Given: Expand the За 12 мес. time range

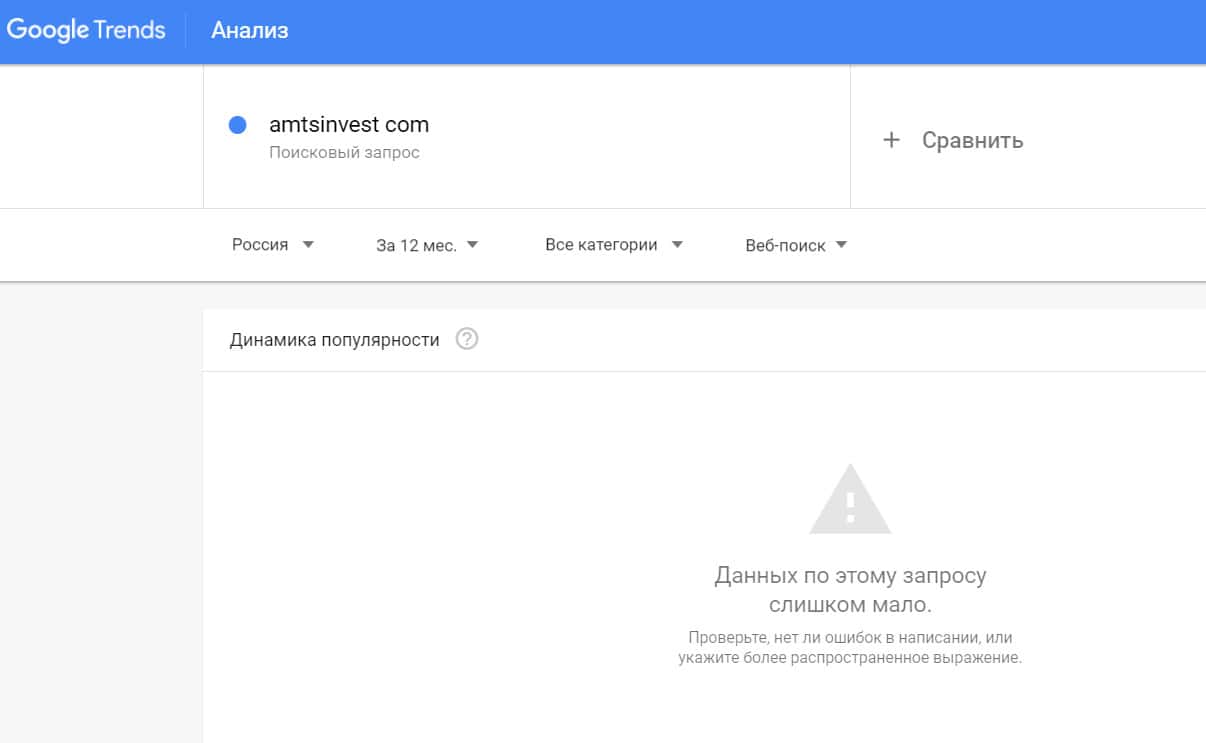Looking at the screenshot, I should tap(416, 246).
